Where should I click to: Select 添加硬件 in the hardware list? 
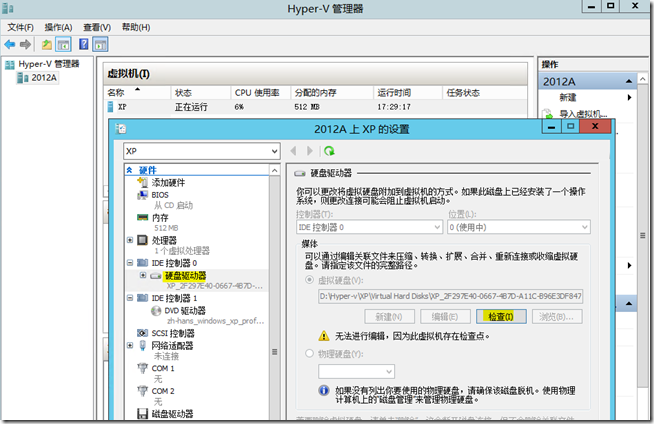(x=168, y=183)
